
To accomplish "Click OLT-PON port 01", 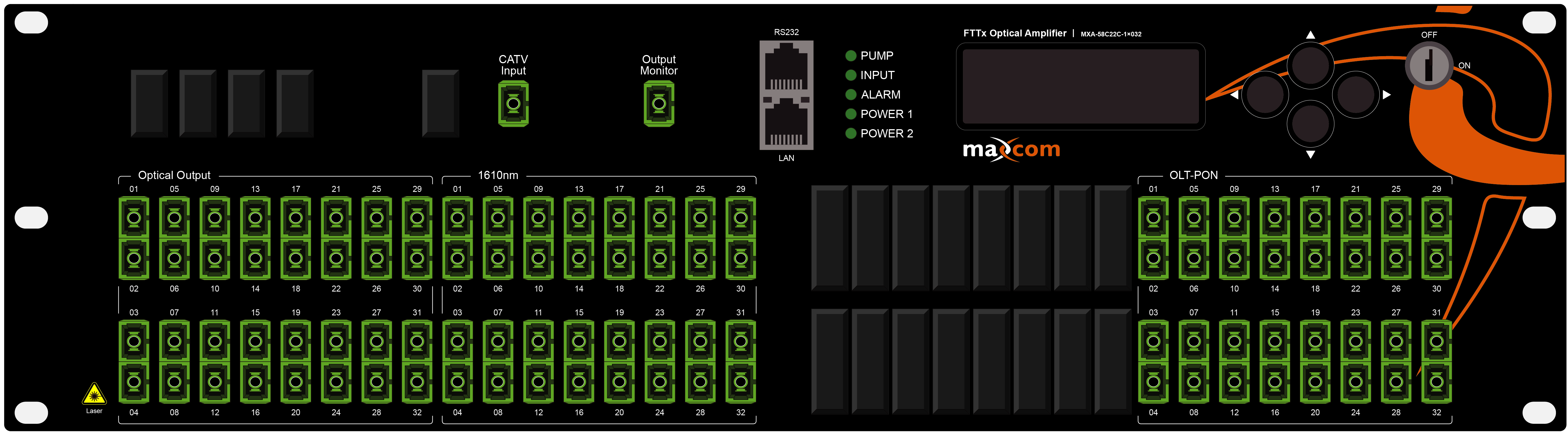I will [1153, 217].
